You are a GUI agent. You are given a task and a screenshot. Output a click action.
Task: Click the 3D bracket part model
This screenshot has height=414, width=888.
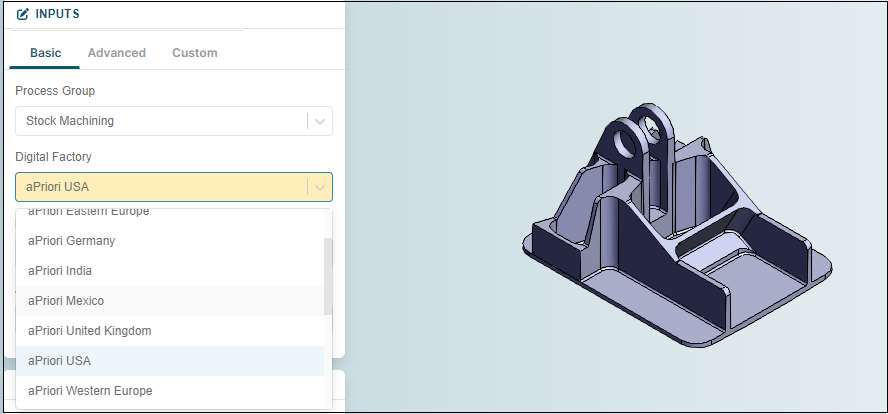(x=677, y=225)
